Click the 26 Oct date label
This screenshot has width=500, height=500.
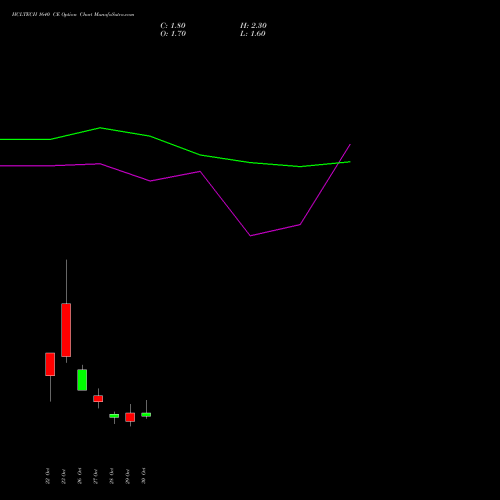pyautogui.click(x=80, y=476)
